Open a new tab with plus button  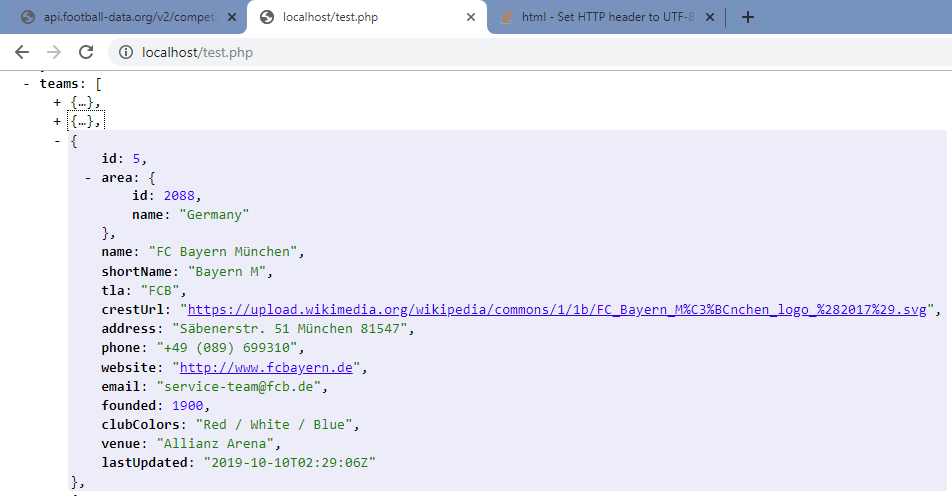748,17
